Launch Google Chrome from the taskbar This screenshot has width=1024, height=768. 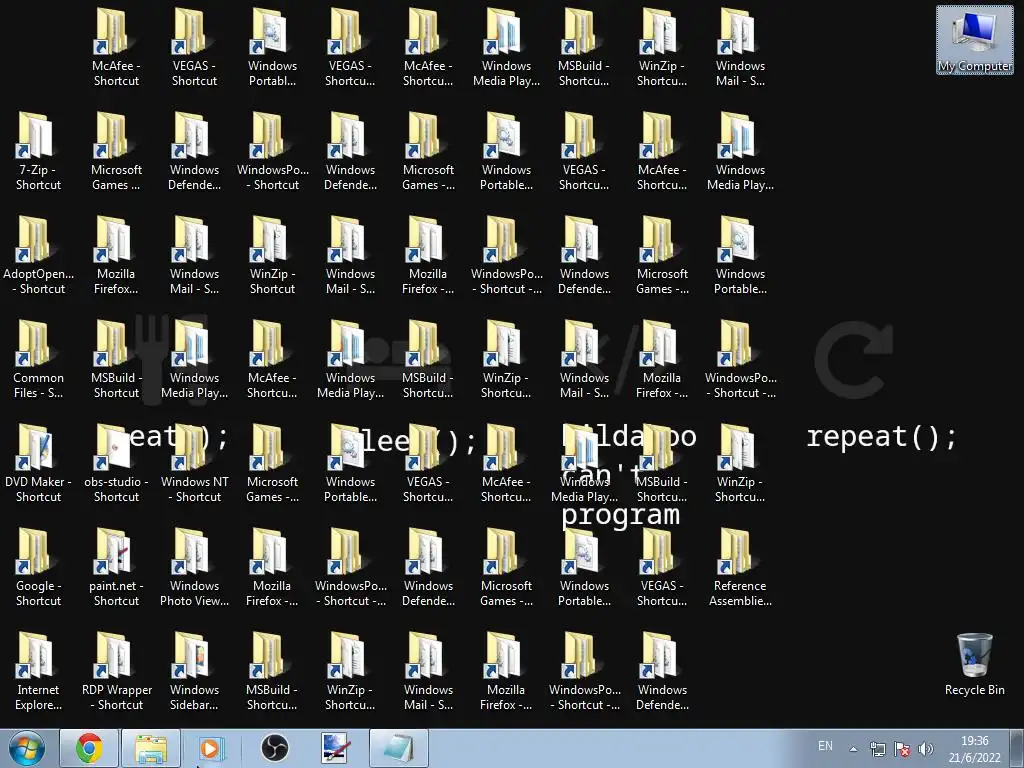click(89, 748)
